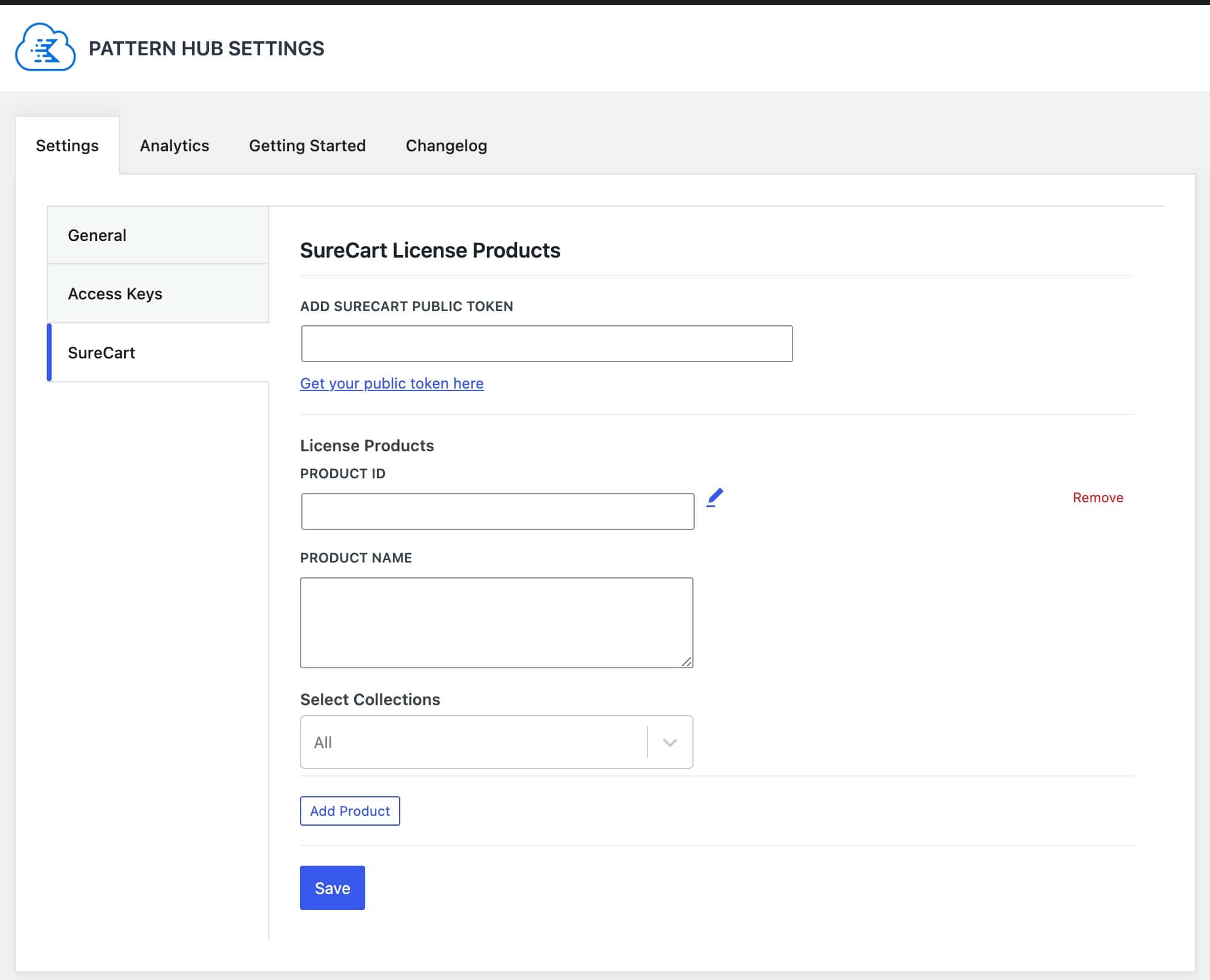Click the 'SureCart License Products' heading

point(430,250)
